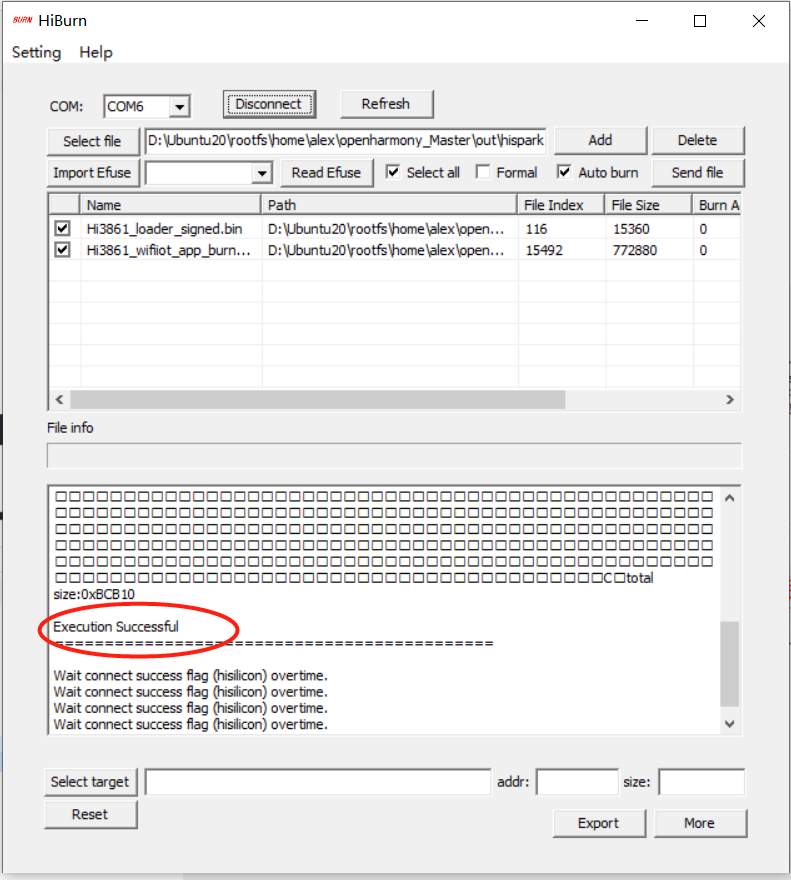Screen dimensions: 791x880
Task: Click file size value 15360
Action: [631, 229]
